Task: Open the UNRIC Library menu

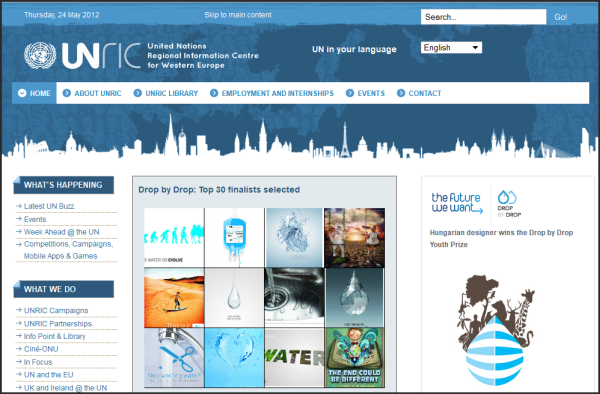Action: 171,93
